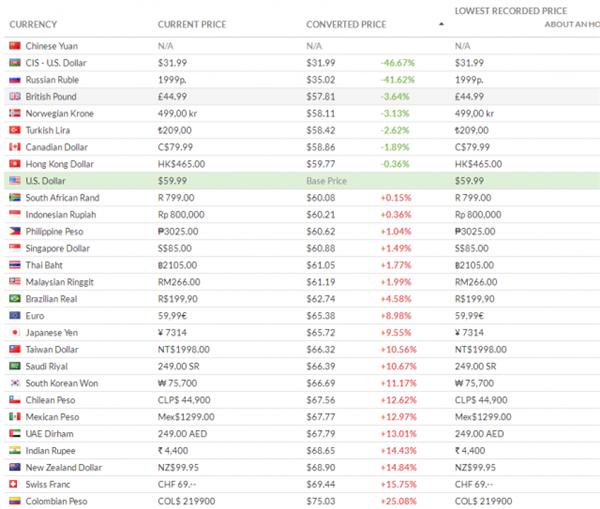The image size is (600, 509).
Task: Click the Norwegian Krone 499,00 kr current price
Action: (181, 114)
